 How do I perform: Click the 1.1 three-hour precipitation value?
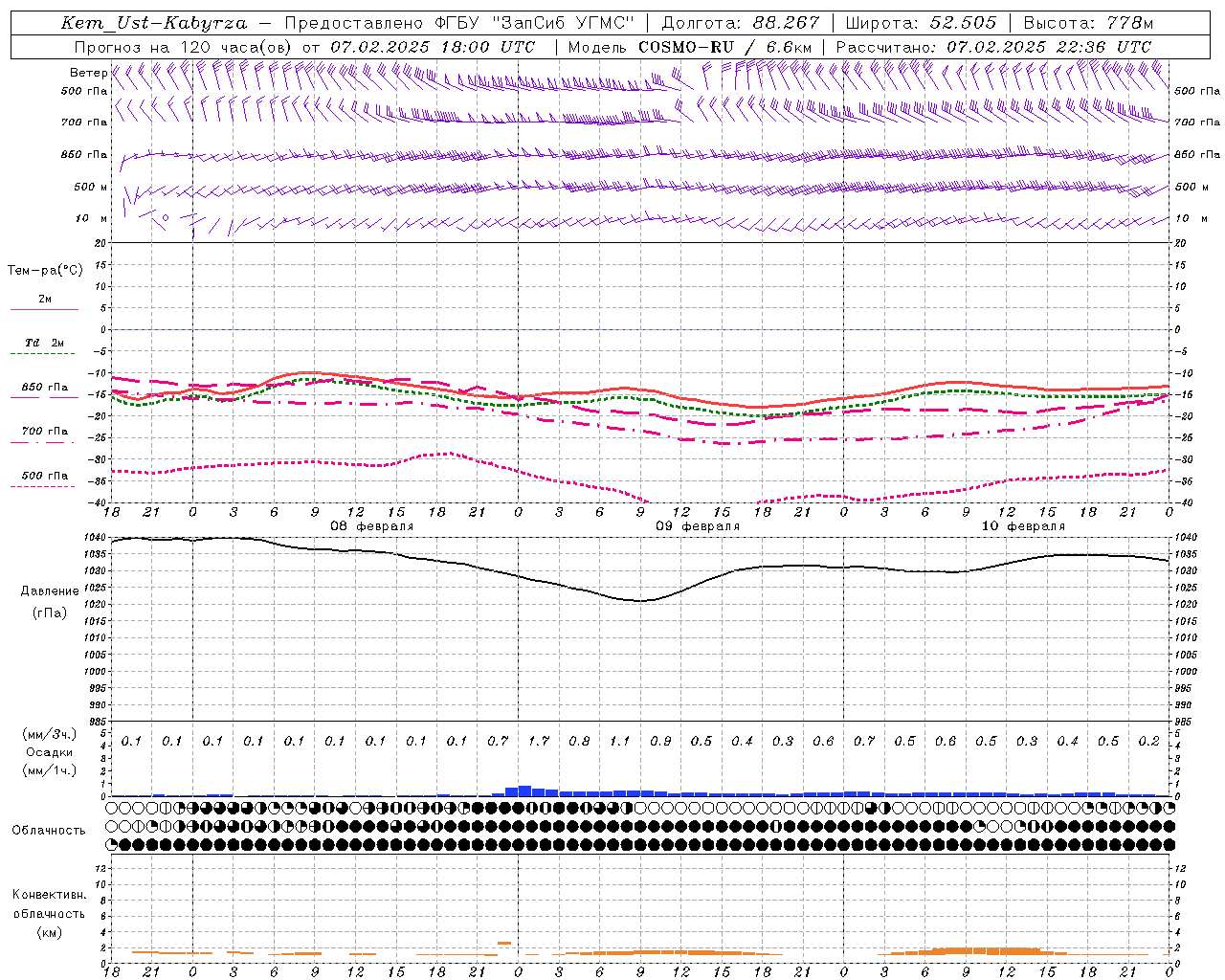[620, 742]
